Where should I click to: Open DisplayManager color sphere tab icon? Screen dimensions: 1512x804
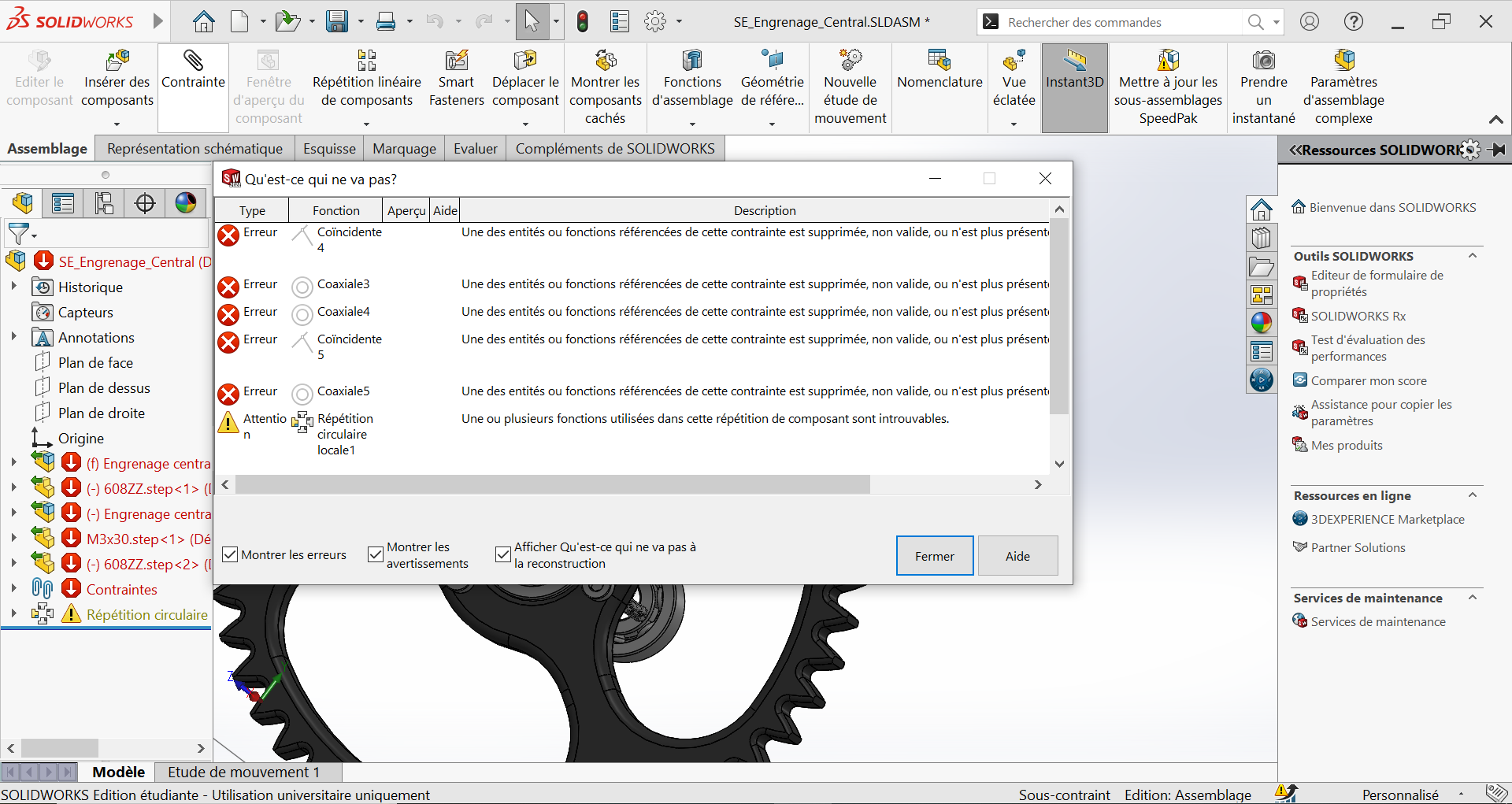tap(186, 203)
